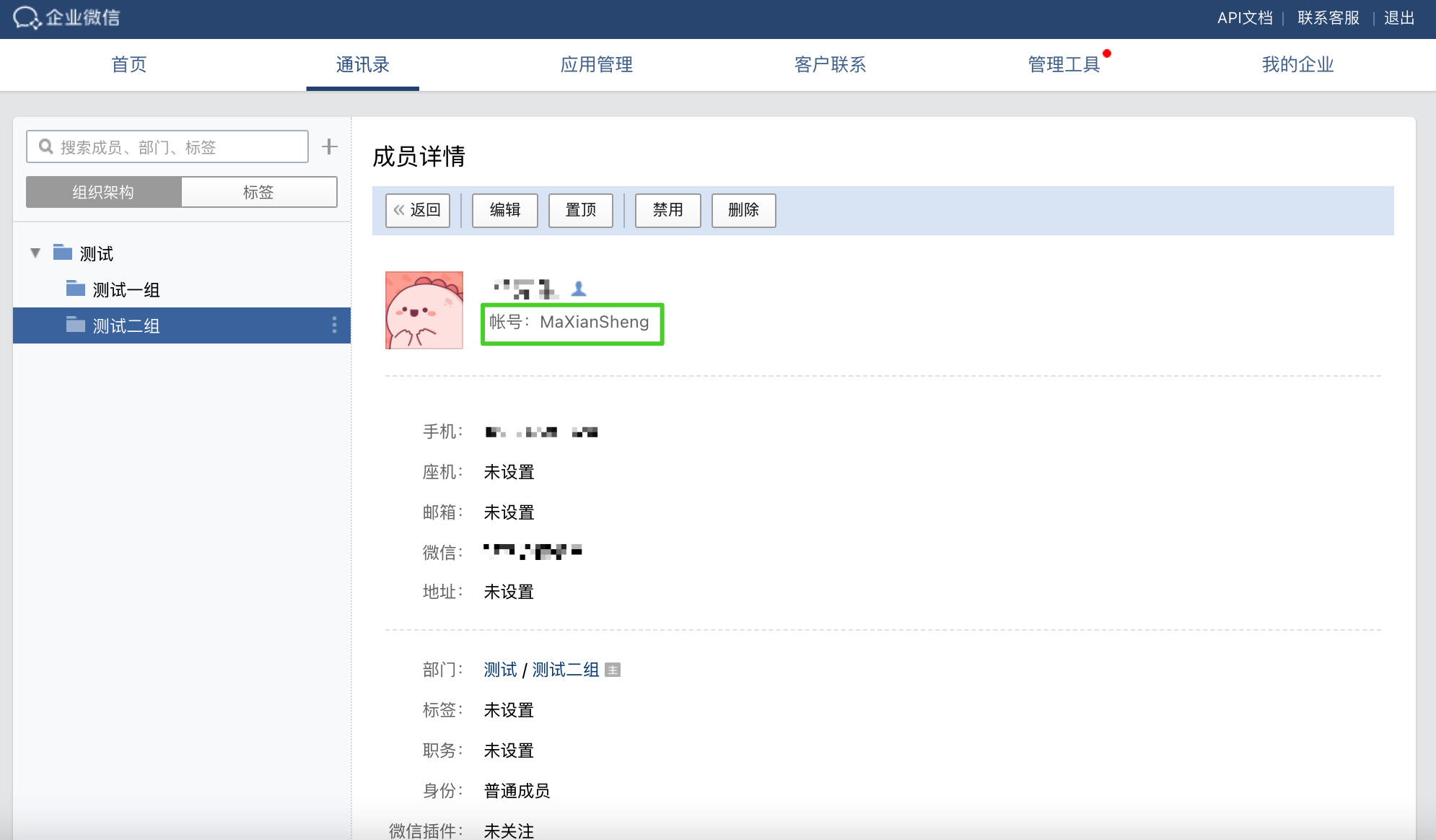Switch to 组织架构 view
Image resolution: width=1436 pixels, height=840 pixels.
[x=103, y=192]
